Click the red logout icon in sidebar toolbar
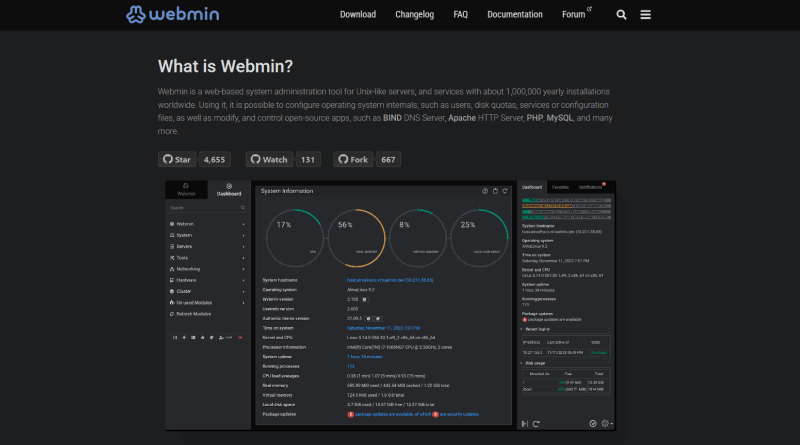This screenshot has width=800, height=445. coord(240,337)
